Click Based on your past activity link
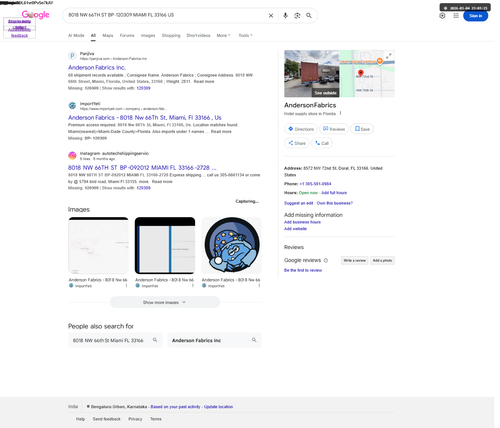Image resolution: width=500 pixels, height=428 pixels. 175,407
